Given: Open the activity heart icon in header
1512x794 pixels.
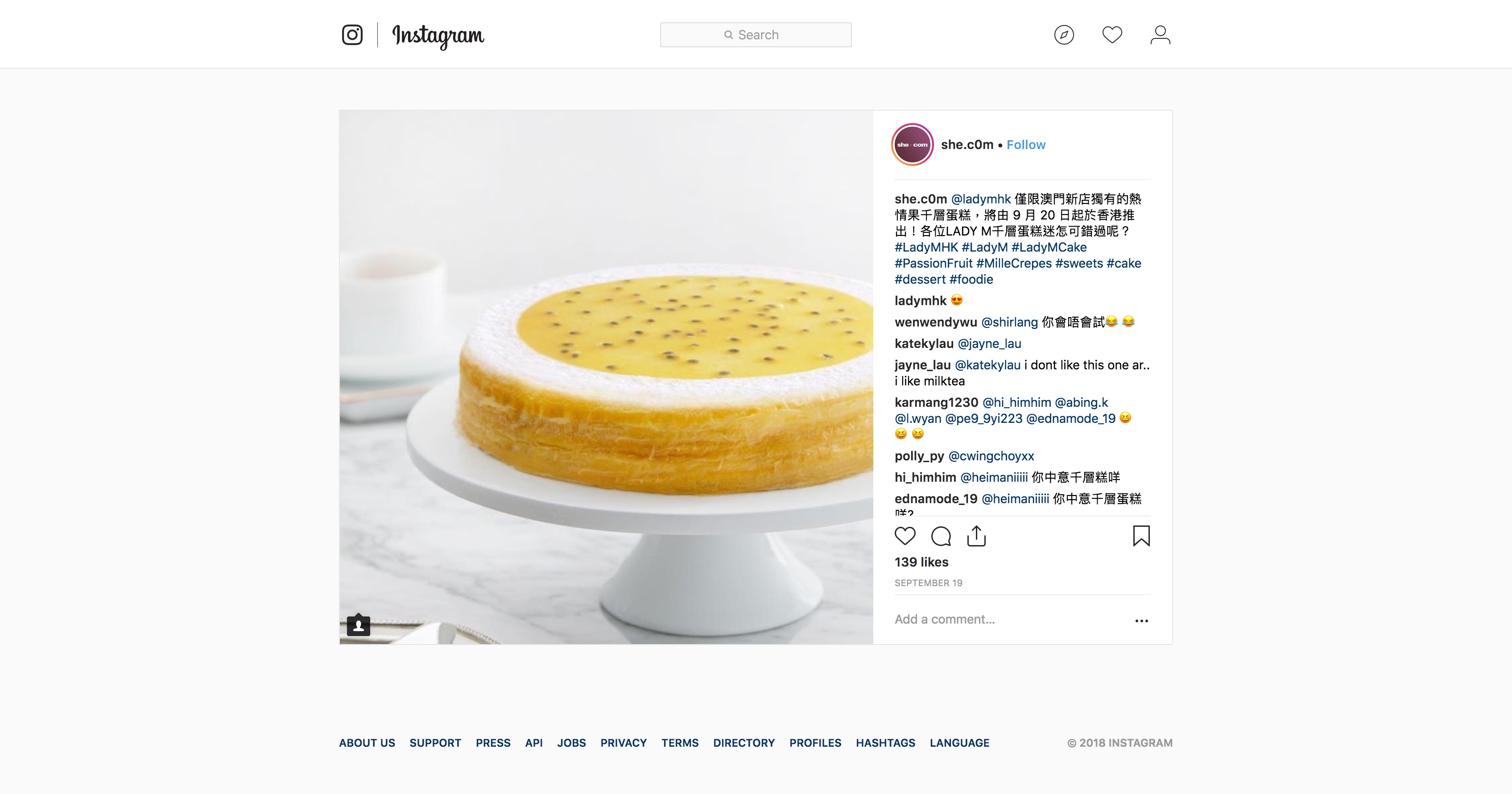Looking at the screenshot, I should point(1112,35).
